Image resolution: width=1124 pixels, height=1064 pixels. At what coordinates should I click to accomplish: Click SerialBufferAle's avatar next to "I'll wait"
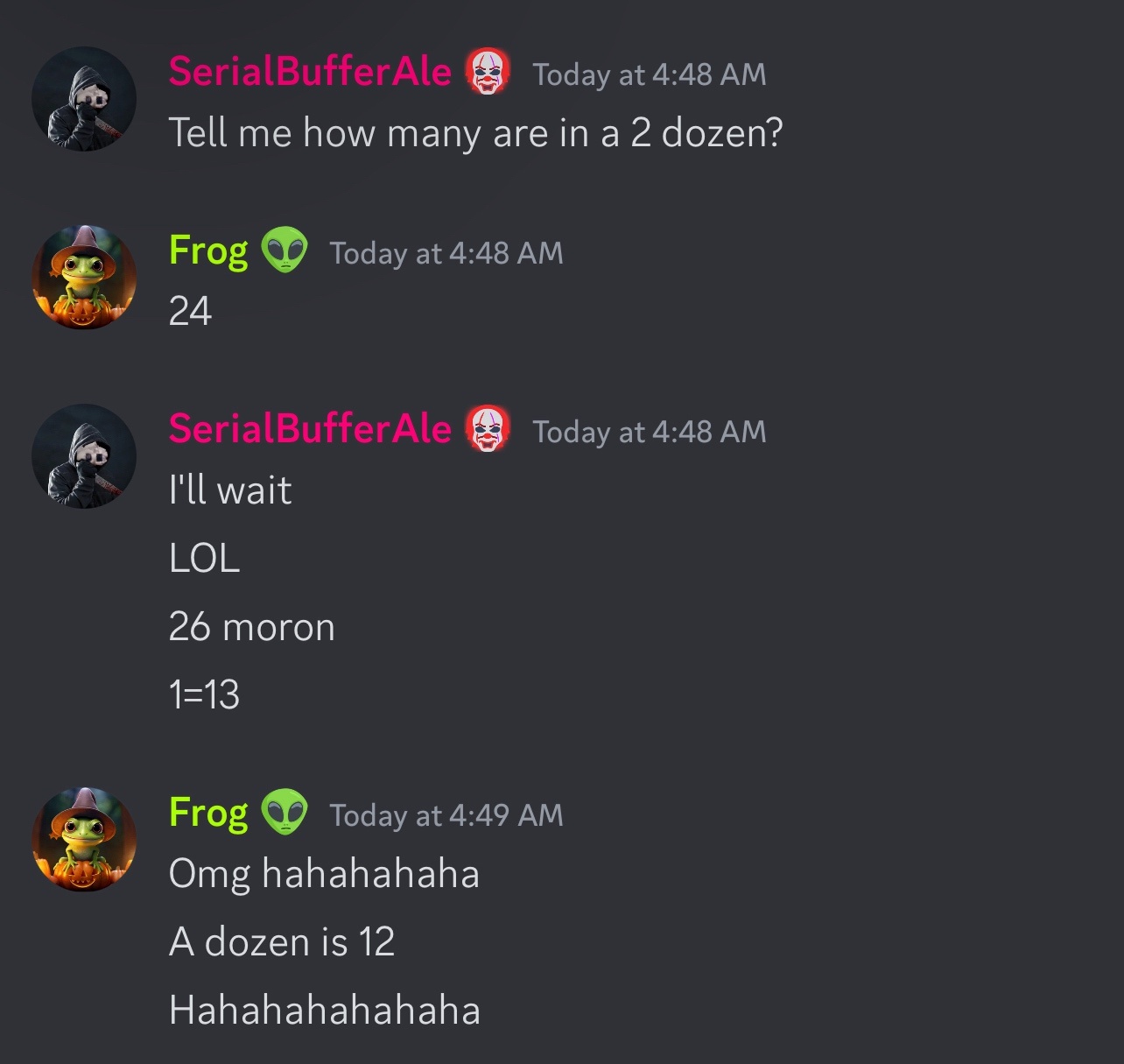[x=84, y=456]
